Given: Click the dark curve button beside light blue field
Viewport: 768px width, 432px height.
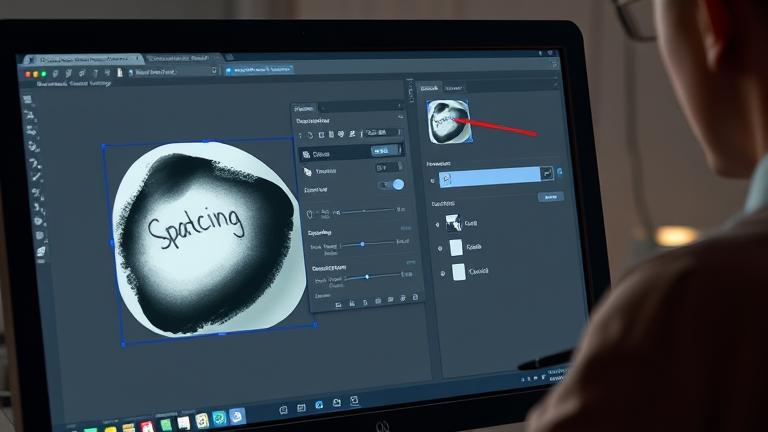Looking at the screenshot, I should pyautogui.click(x=546, y=173).
